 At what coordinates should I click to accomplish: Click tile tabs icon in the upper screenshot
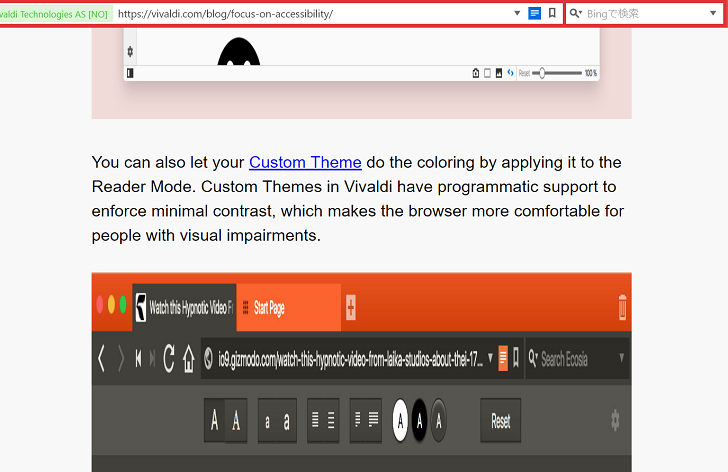(x=487, y=73)
